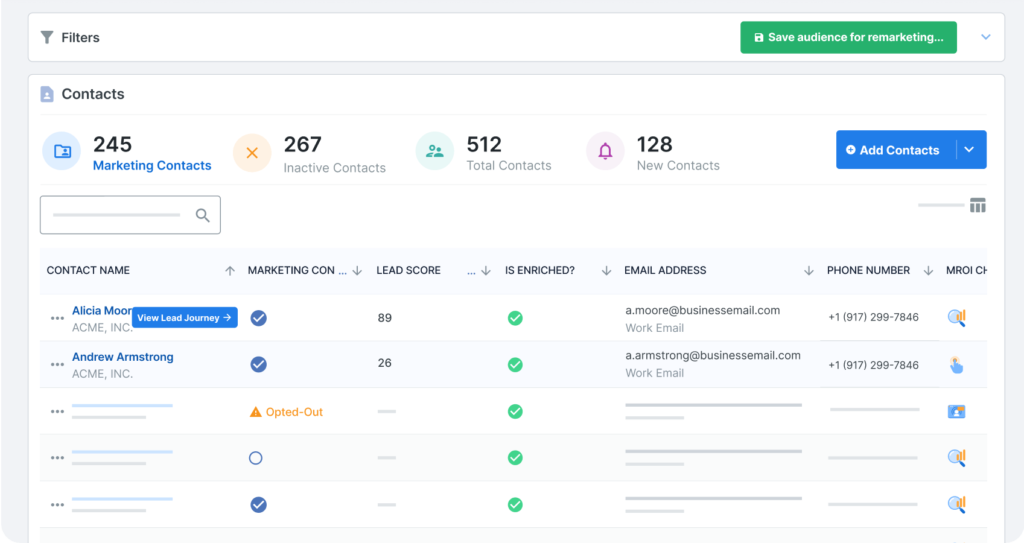This screenshot has height=543, width=1024.
Task: Switch to Inactive Contacts view
Action: (334, 168)
